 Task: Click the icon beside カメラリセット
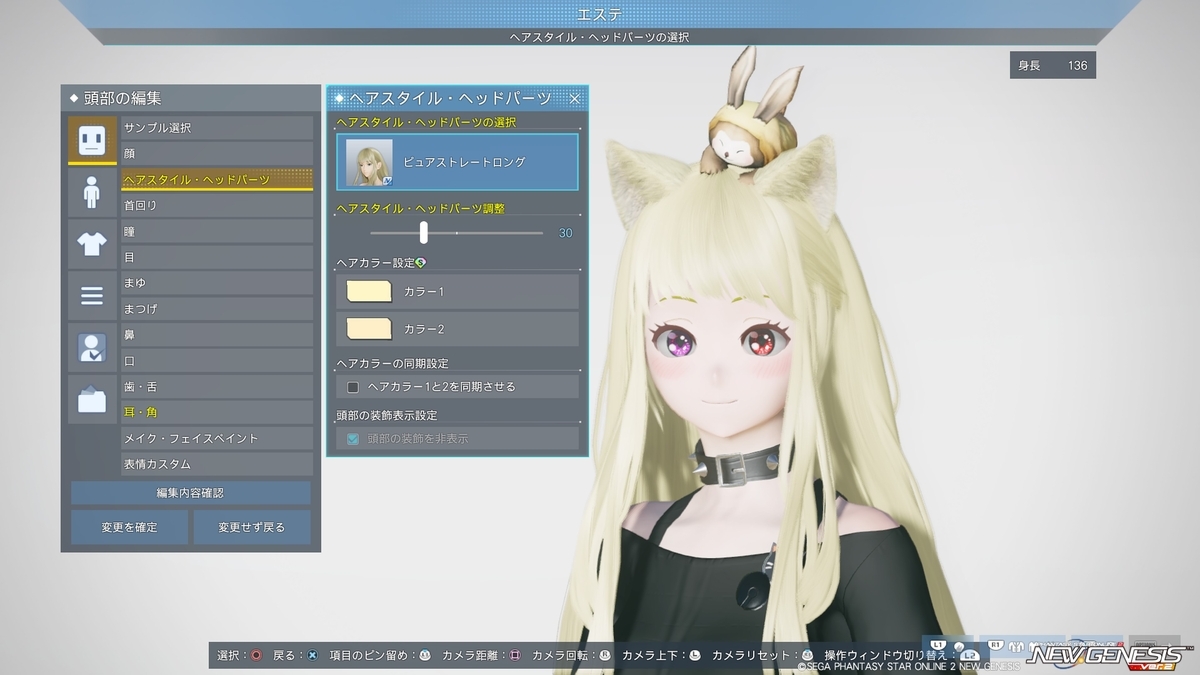tap(807, 655)
